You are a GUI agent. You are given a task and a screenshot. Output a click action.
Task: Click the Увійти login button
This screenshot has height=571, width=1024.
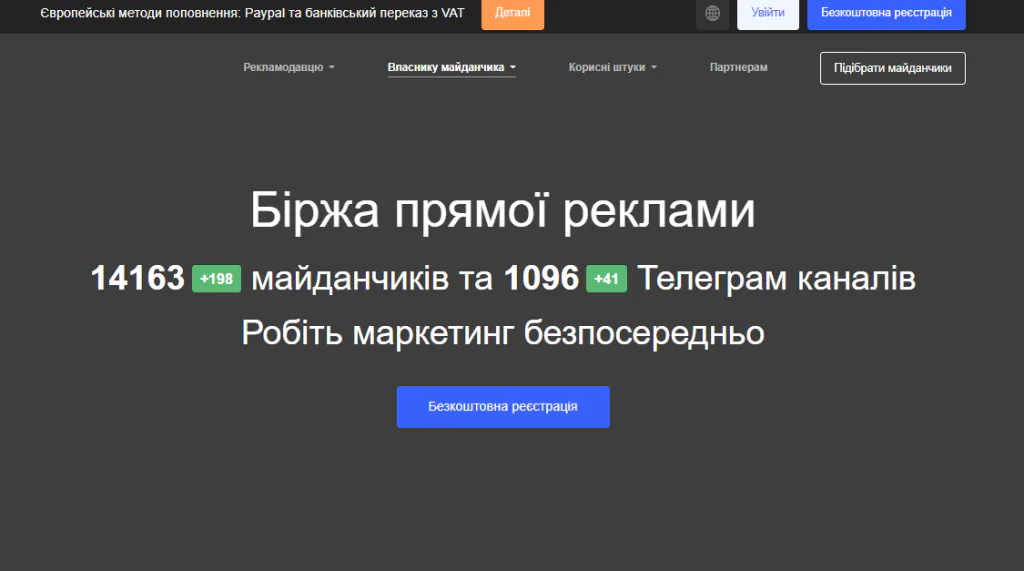point(768,13)
